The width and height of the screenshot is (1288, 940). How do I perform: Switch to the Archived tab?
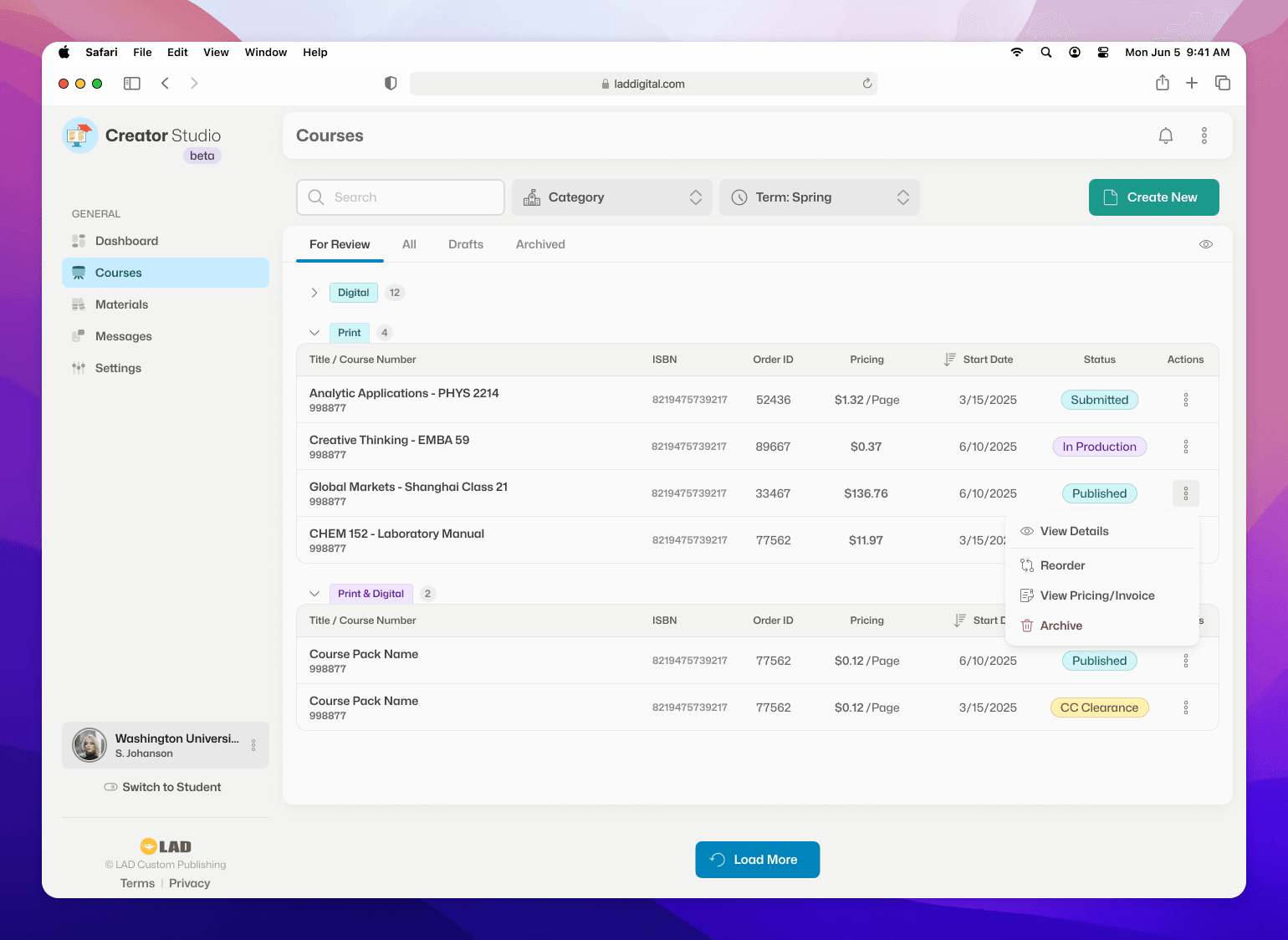coord(540,244)
